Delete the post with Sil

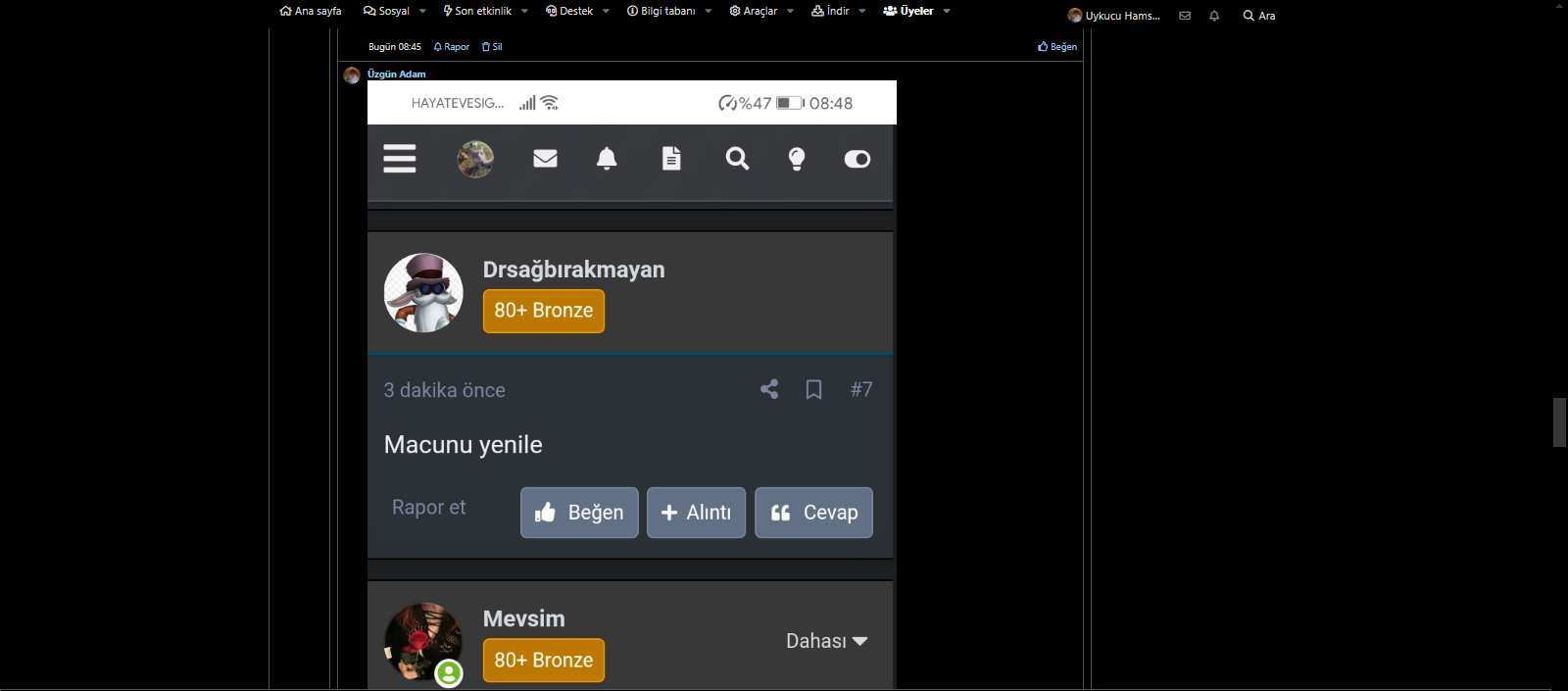[492, 47]
